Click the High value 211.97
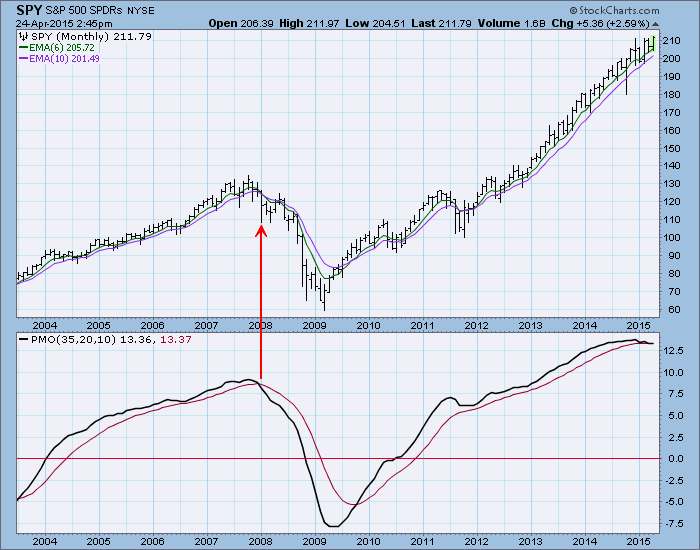Image resolution: width=700 pixels, height=550 pixels. click(x=322, y=23)
